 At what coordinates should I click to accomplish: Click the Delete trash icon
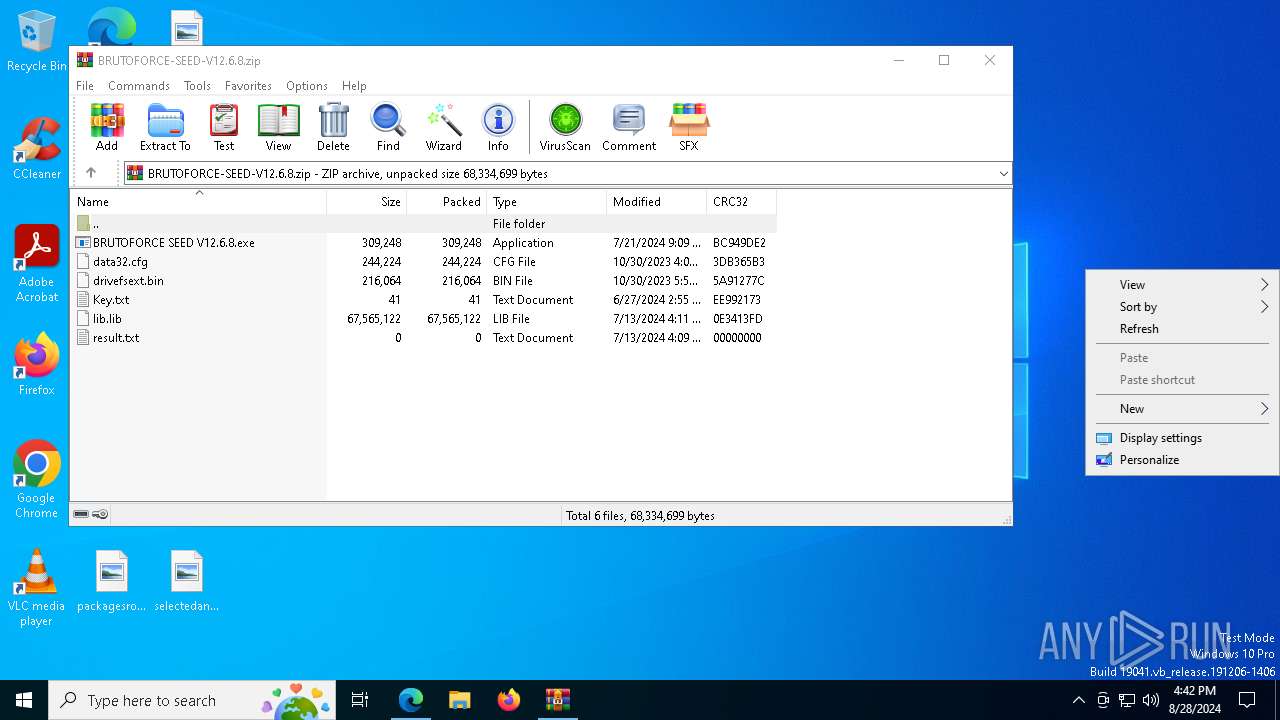pos(333,127)
